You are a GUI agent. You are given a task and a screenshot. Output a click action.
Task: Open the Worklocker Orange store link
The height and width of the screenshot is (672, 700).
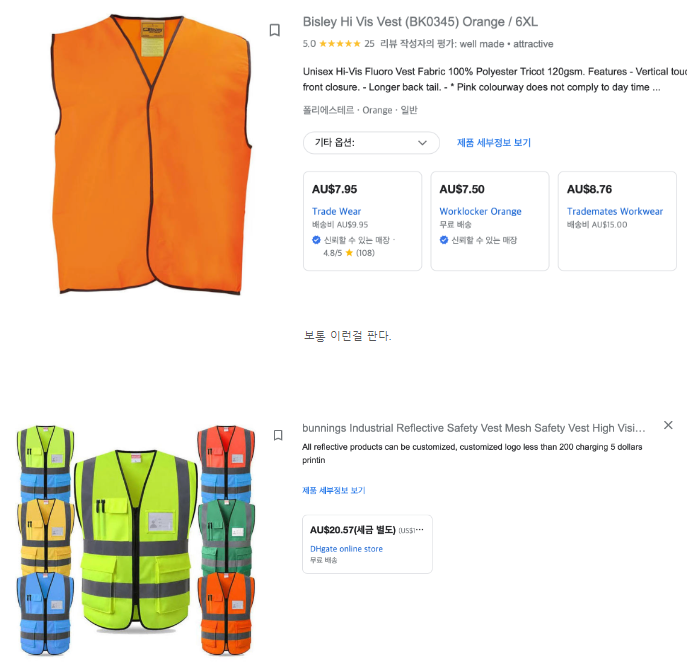point(480,212)
